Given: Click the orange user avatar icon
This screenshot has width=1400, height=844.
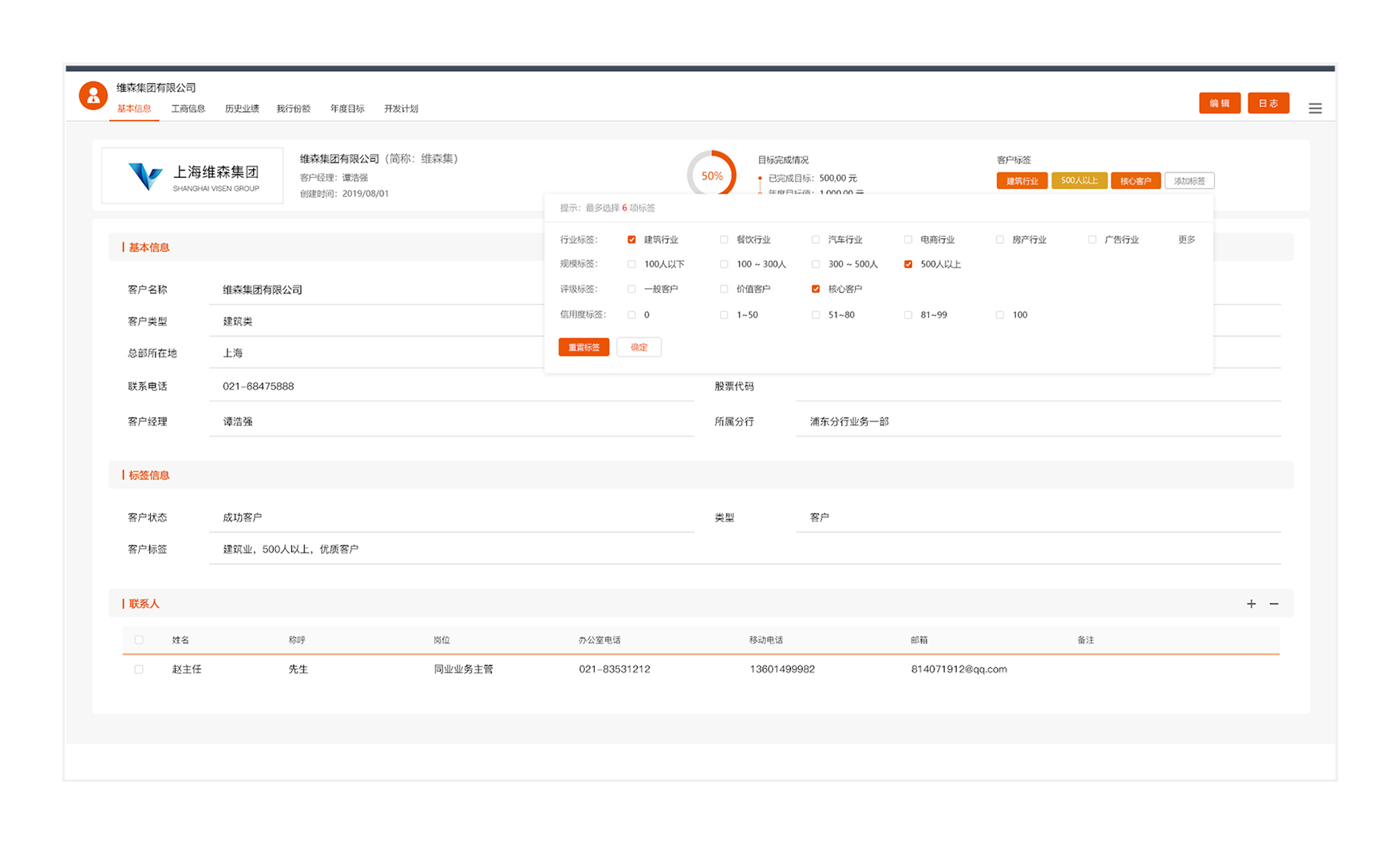Looking at the screenshot, I should [93, 96].
